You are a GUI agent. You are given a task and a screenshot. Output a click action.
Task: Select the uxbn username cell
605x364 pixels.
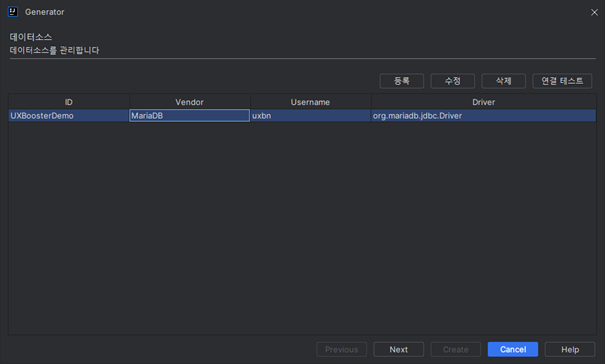pos(310,115)
